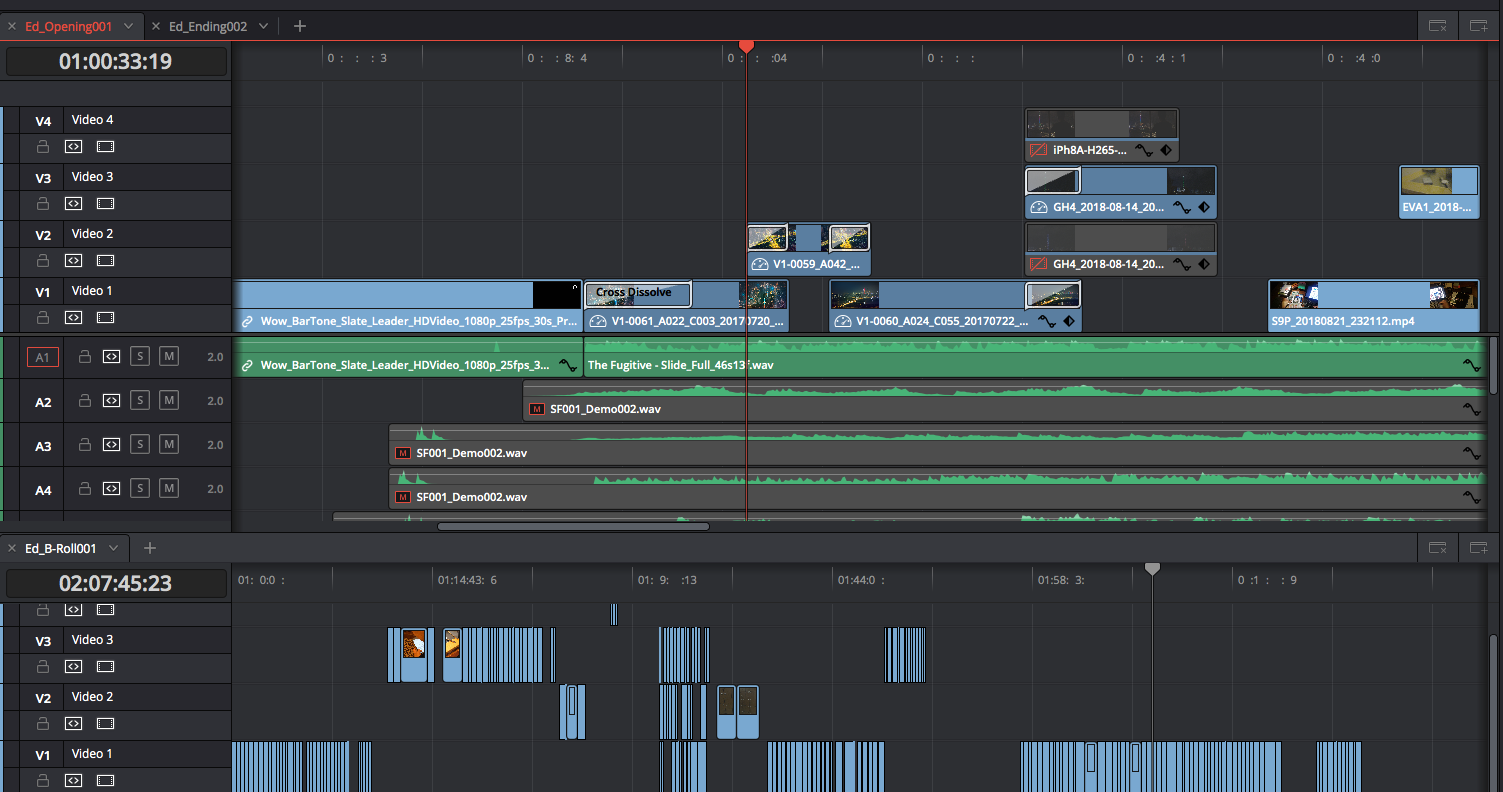Grab the gray playhead in Ed_B-Roll001 ruler
Screen dimensions: 1503x792
pos(1152,568)
